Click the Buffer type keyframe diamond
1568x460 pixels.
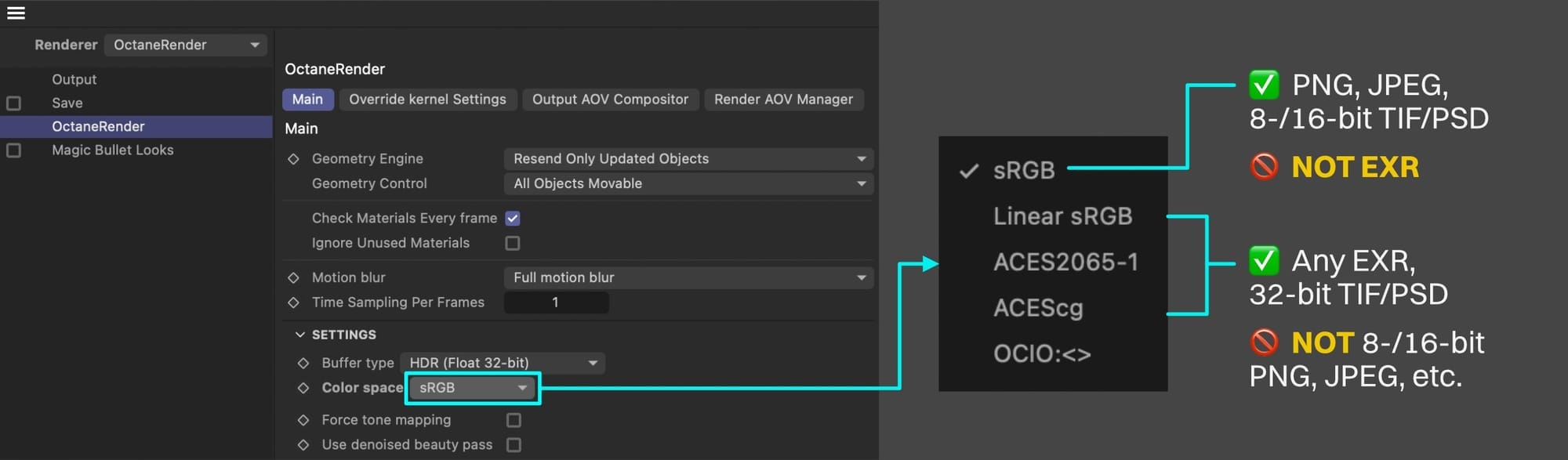pos(303,363)
